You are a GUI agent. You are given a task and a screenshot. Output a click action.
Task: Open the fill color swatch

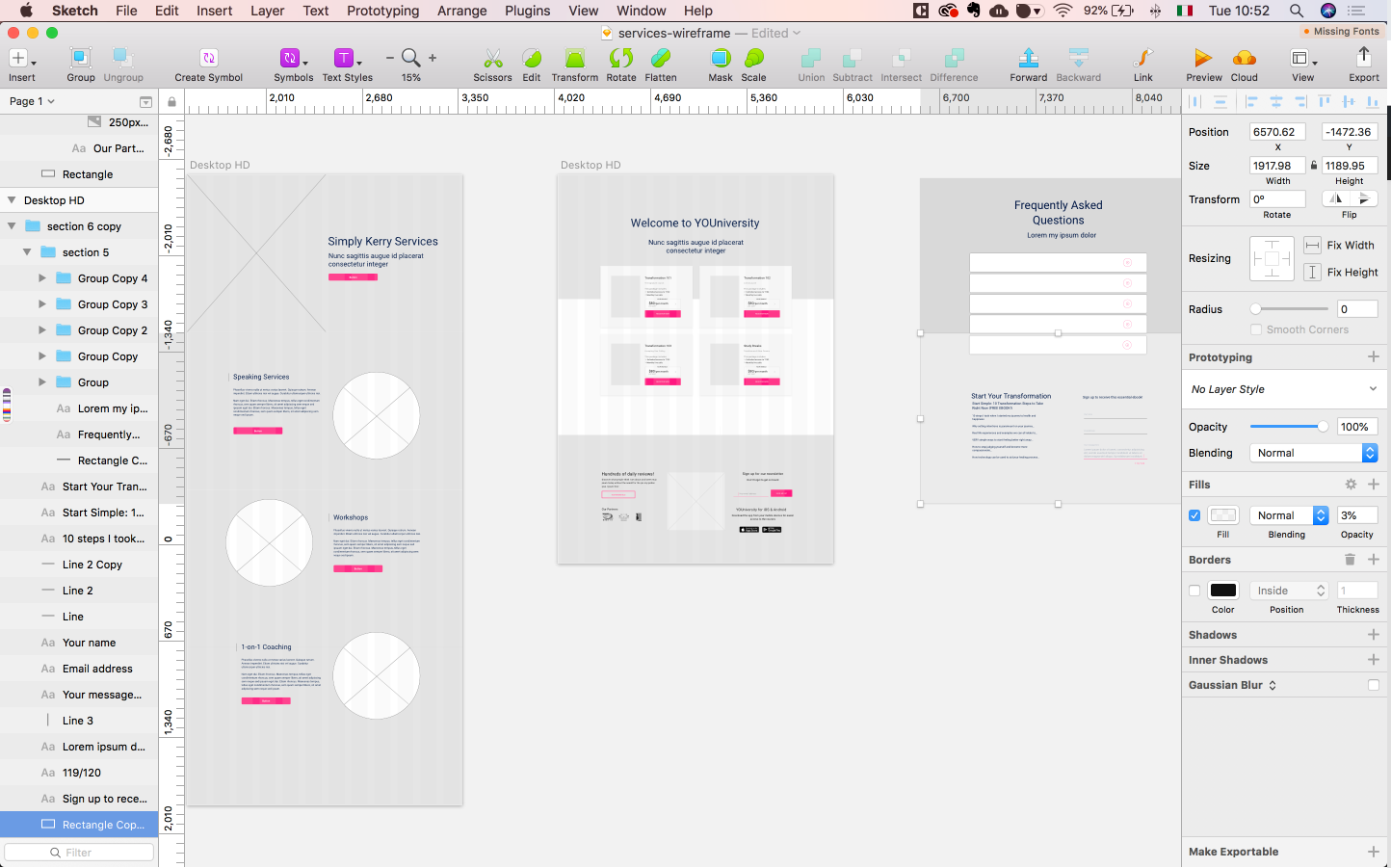point(1223,515)
